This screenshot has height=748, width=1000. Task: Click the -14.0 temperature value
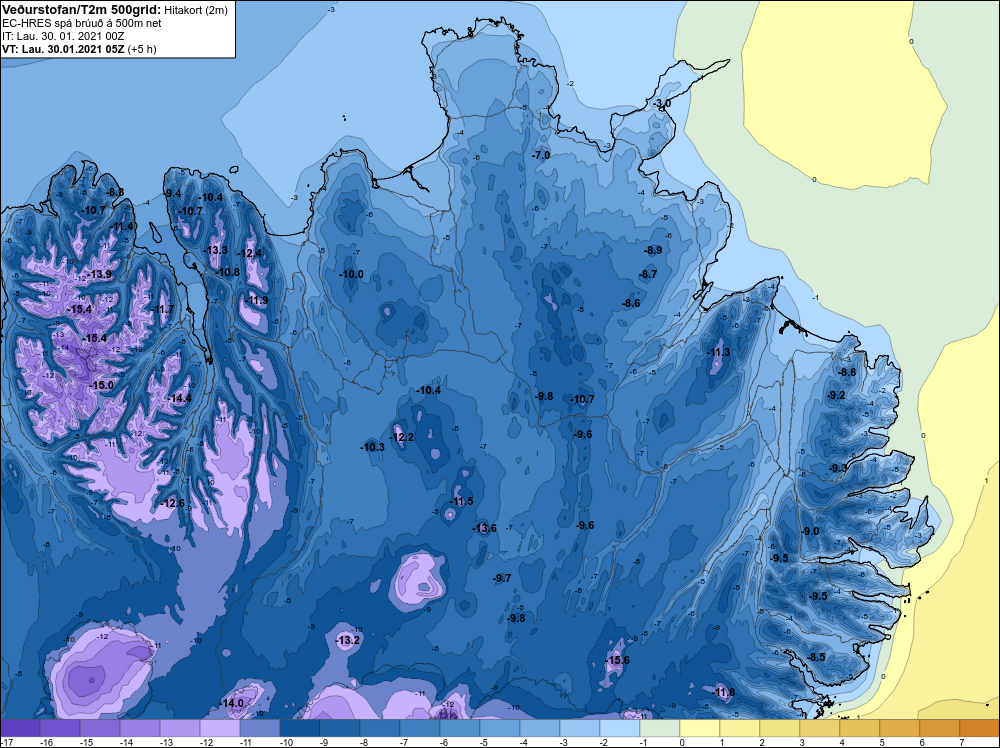tap(232, 703)
